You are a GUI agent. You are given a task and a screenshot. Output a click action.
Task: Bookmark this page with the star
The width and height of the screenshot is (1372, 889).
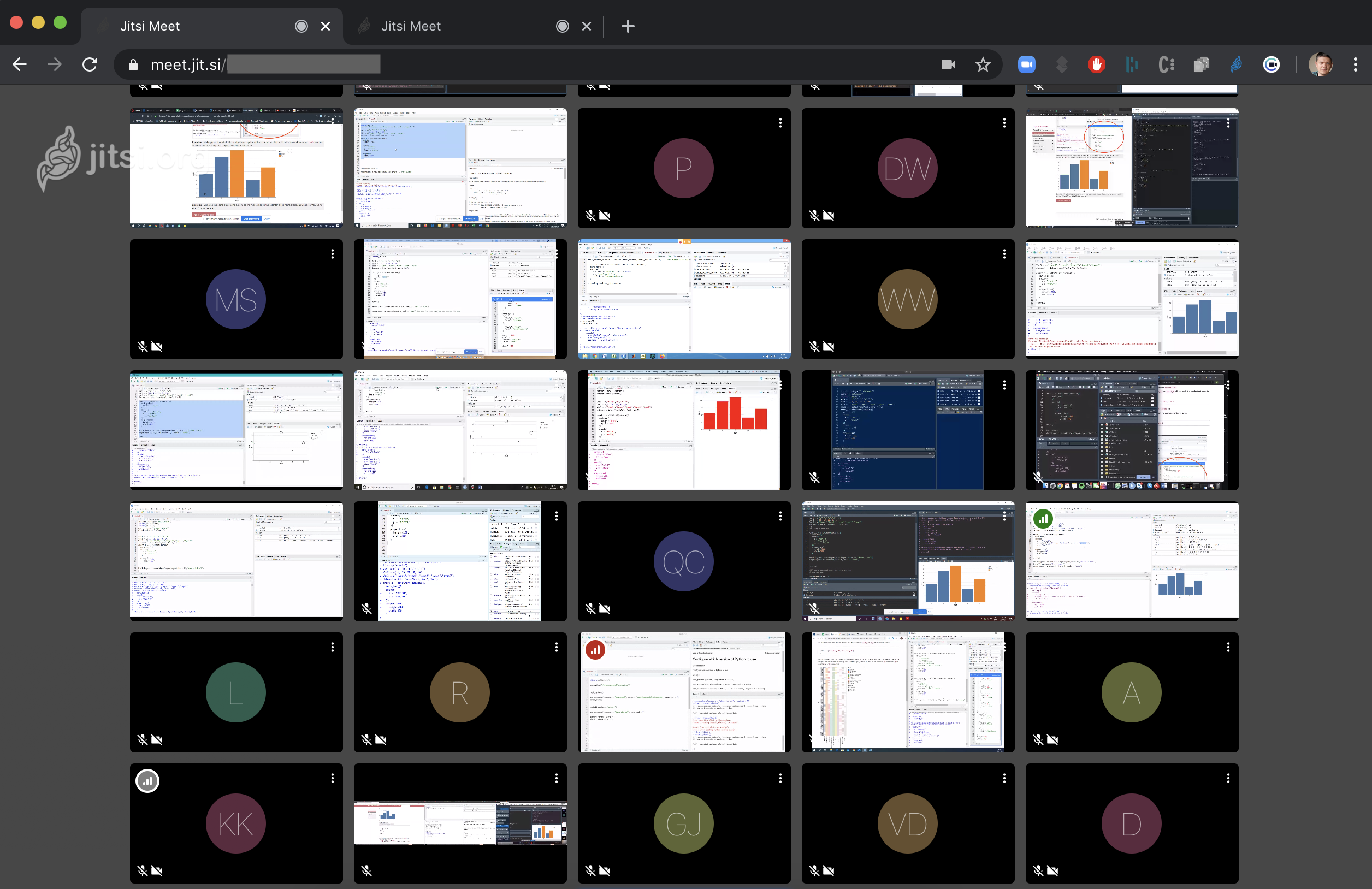(983, 64)
